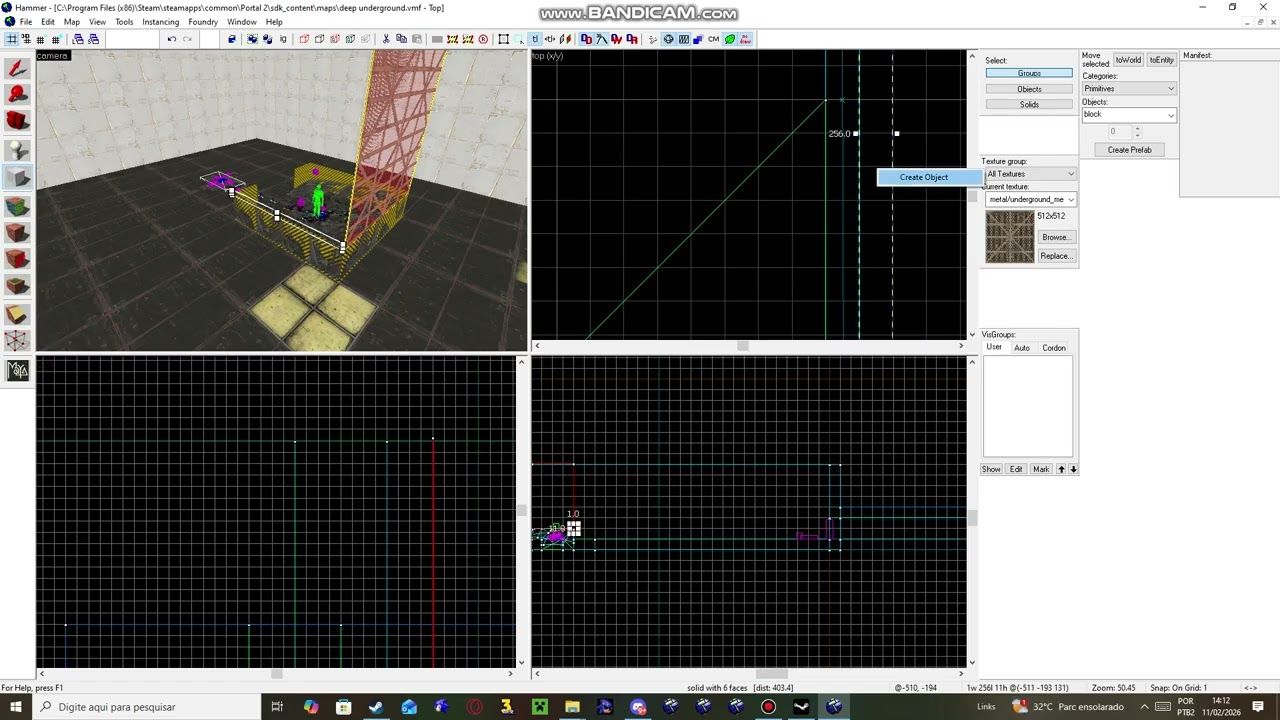Open the Objects block dropdown

[x=1129, y=115]
